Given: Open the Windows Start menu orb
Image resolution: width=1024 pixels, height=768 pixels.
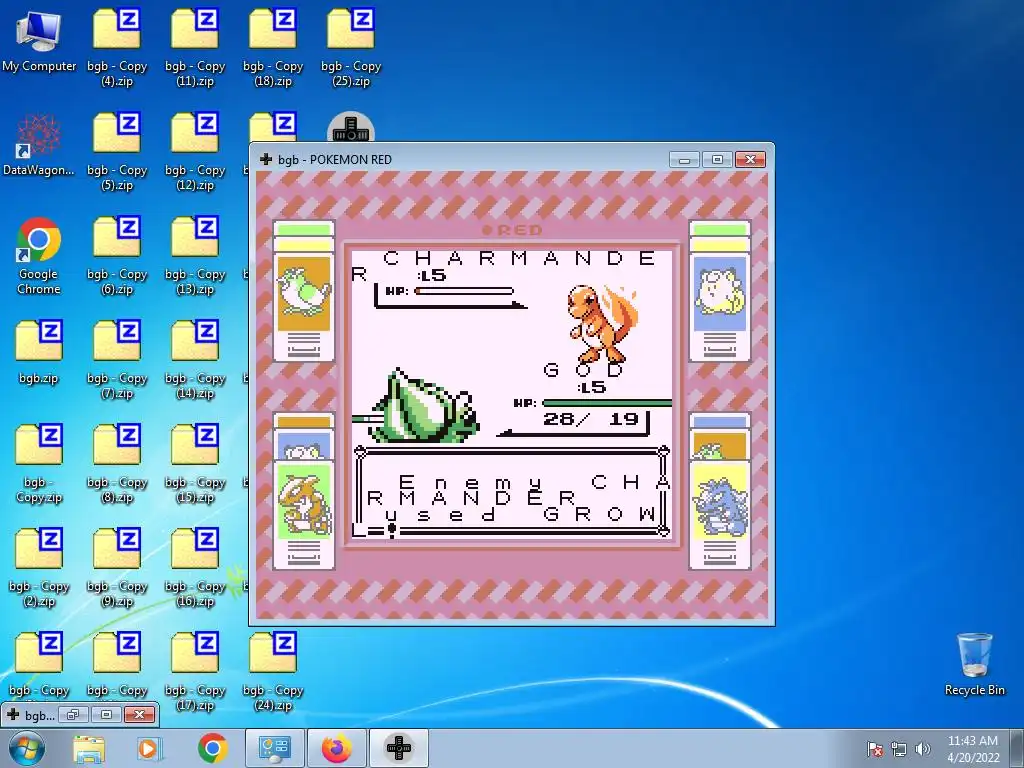Looking at the screenshot, I should pyautogui.click(x=27, y=749).
